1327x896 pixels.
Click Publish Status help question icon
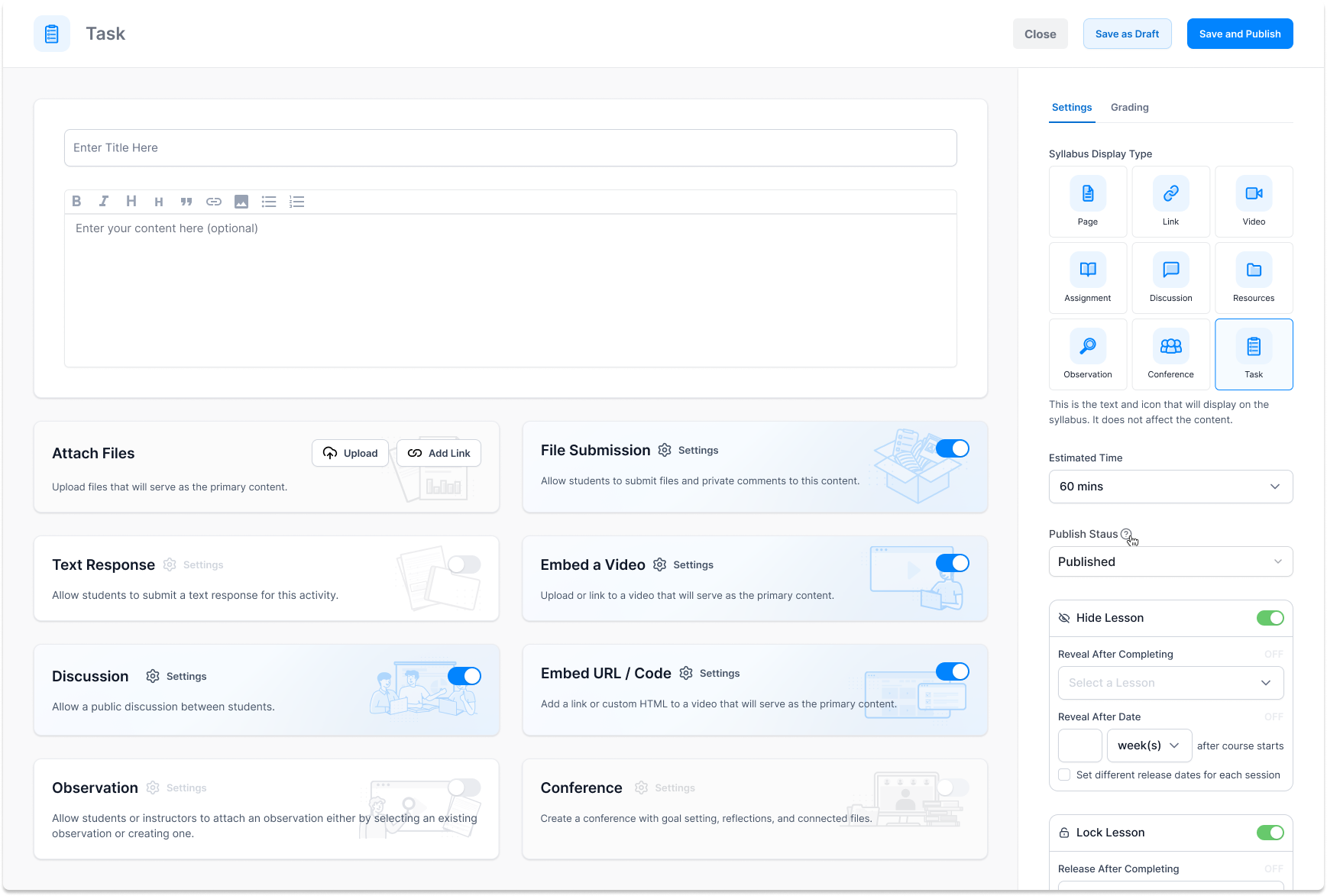[1126, 535]
